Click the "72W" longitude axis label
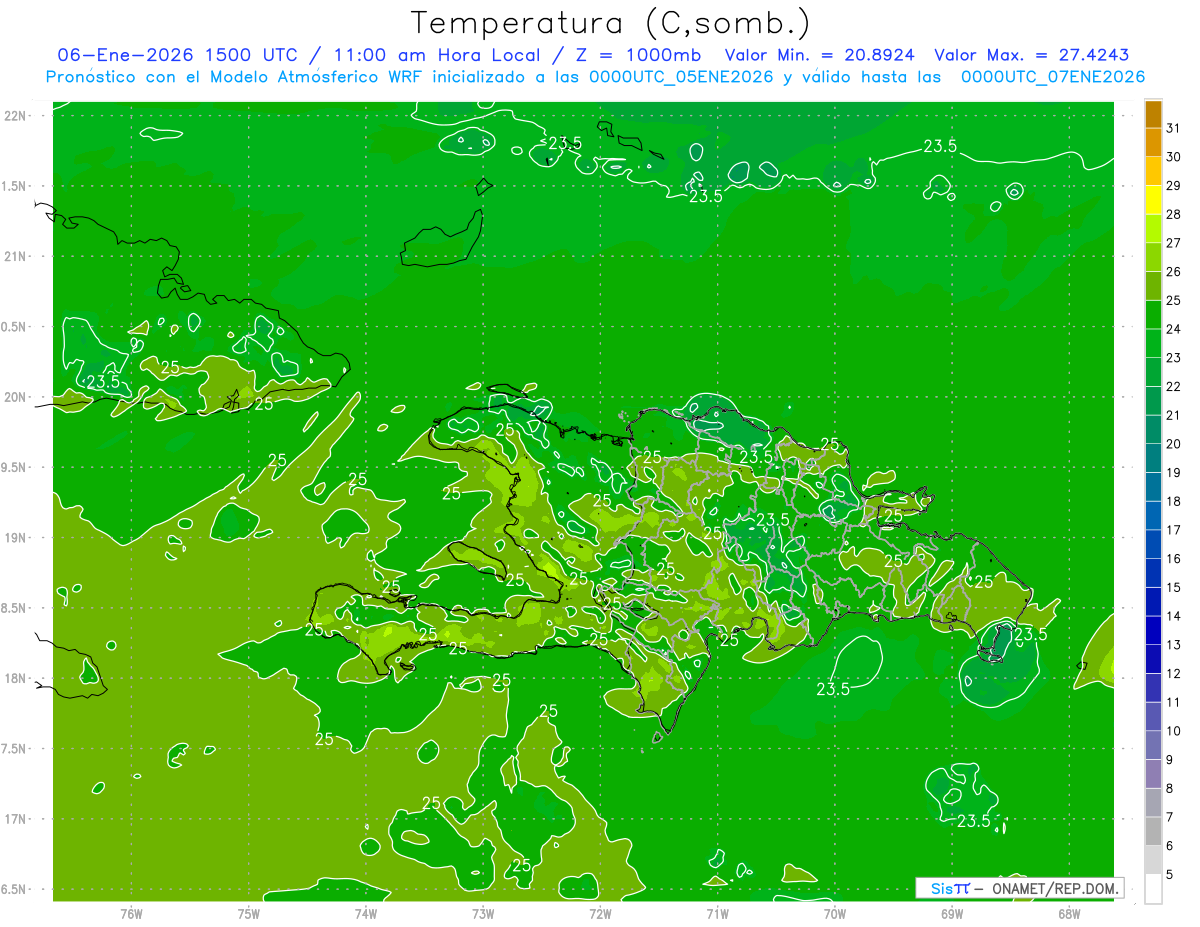This screenshot has height=927, width=1200. click(x=600, y=913)
